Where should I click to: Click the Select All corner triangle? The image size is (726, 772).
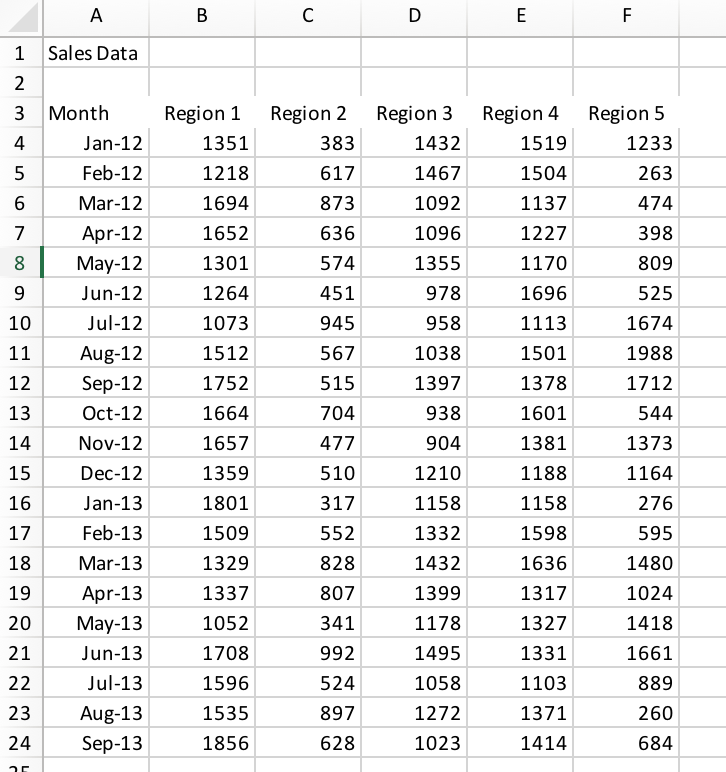[21, 18]
